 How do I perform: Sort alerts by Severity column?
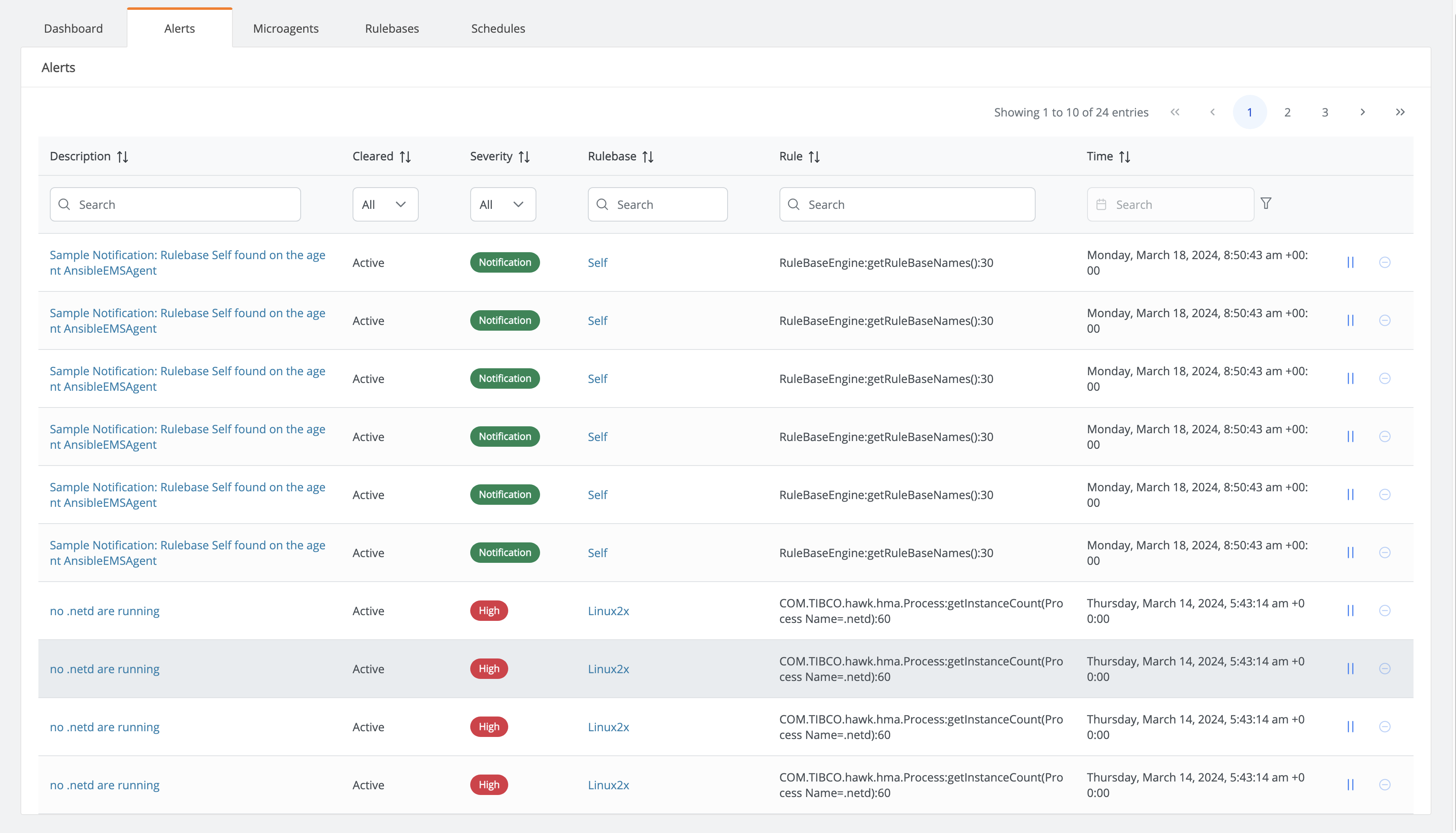[x=524, y=157]
